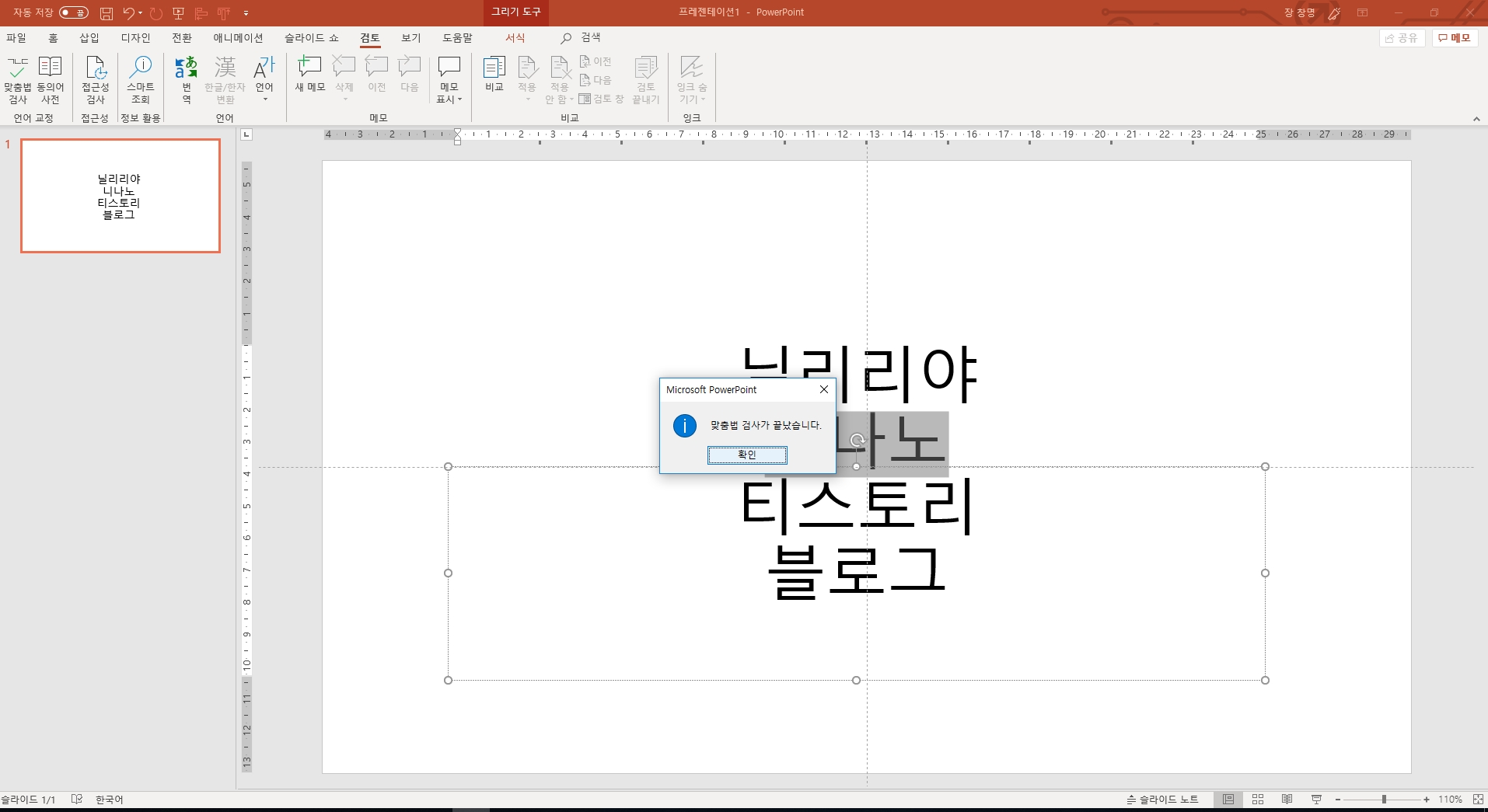Click 이전 in the 비교 group
Image resolution: width=1488 pixels, height=812 pixels.
(596, 61)
